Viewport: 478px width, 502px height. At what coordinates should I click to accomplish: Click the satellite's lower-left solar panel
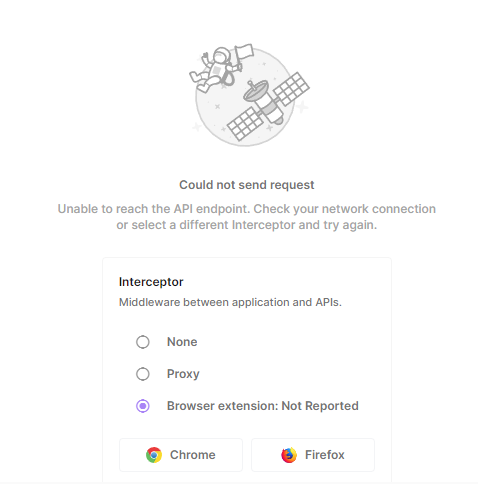pos(245,124)
